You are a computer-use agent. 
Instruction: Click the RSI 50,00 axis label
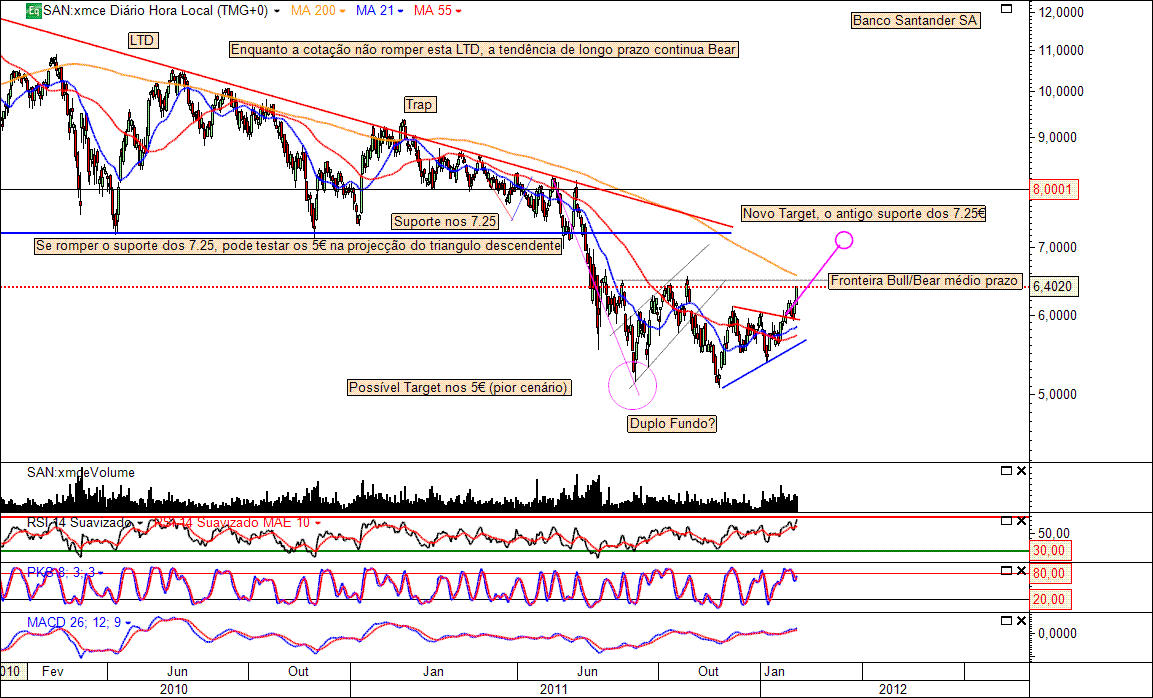tap(1053, 533)
